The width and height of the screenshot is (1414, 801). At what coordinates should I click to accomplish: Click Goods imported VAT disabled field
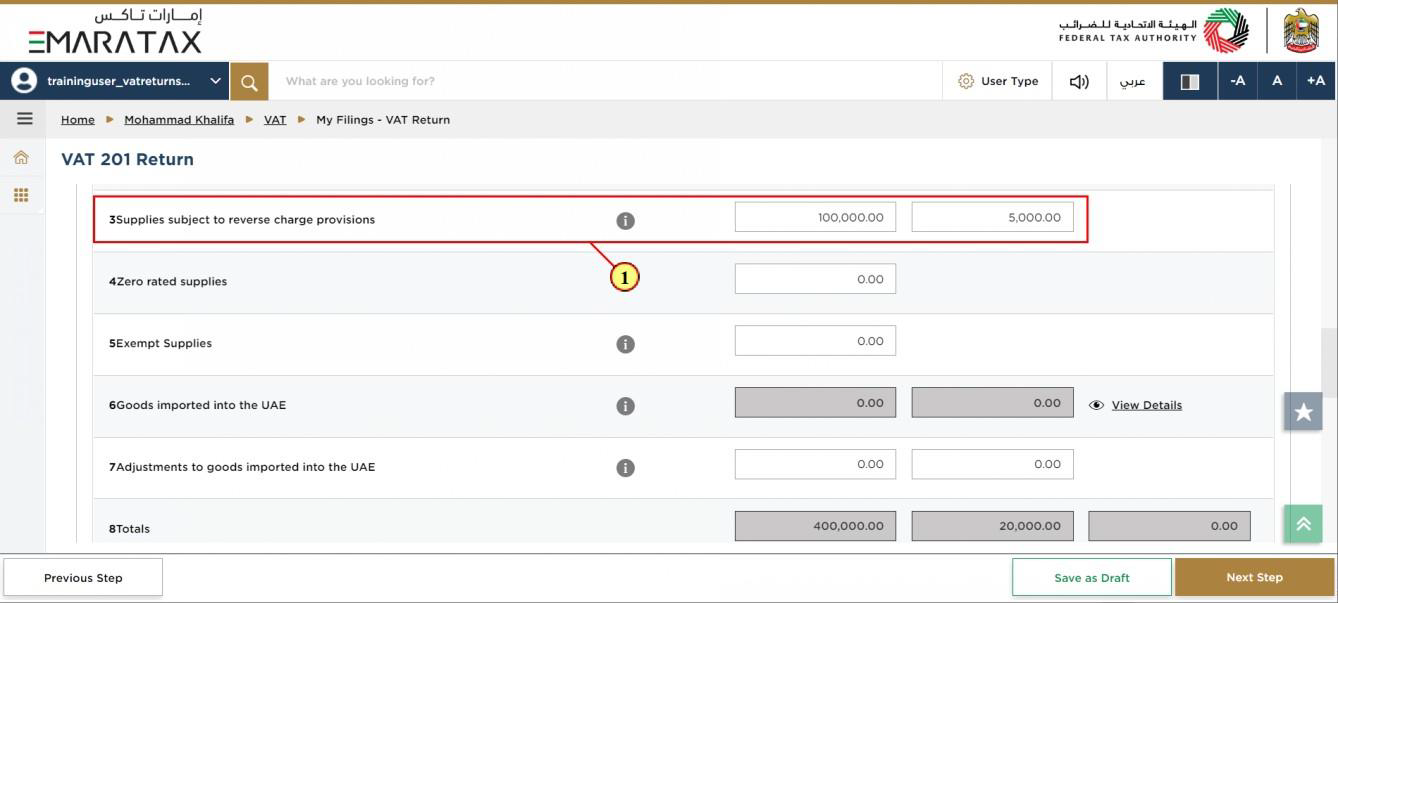[x=992, y=403]
